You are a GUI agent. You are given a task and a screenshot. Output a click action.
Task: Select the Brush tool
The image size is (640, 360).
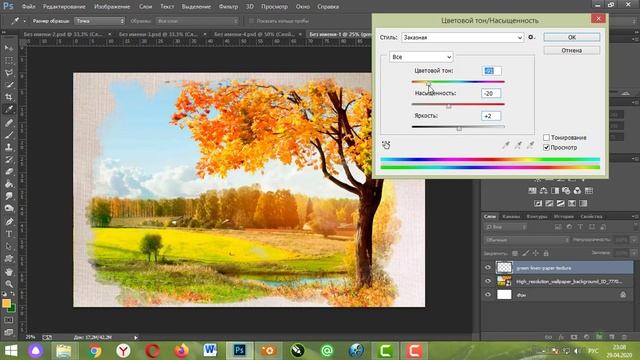coord(9,135)
